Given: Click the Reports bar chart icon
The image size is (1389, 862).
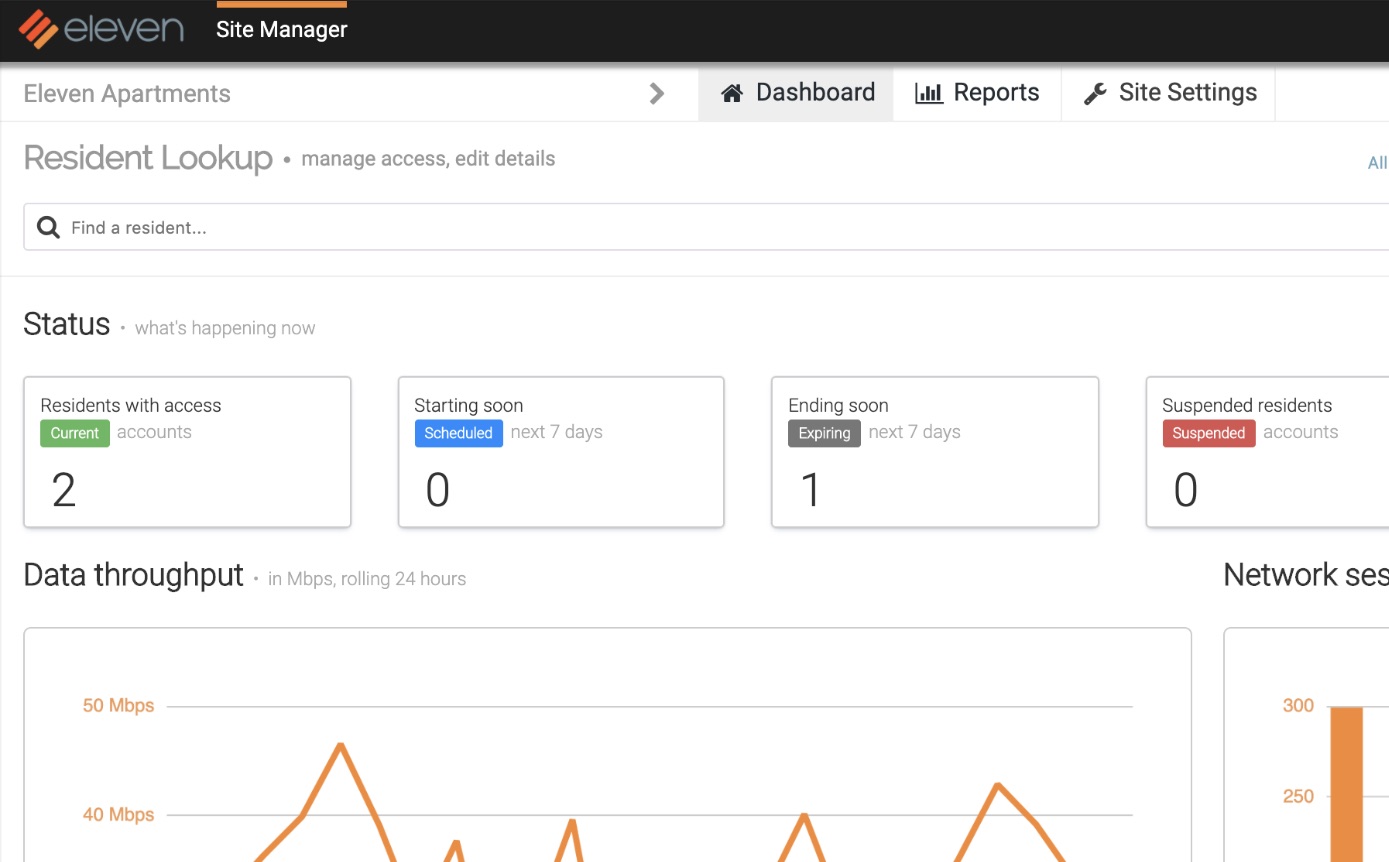Looking at the screenshot, I should pos(929,93).
